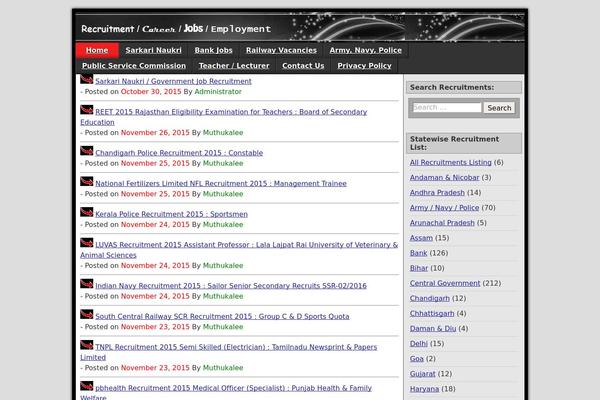Open the Bihar category link
600x400 pixels.
419,268
